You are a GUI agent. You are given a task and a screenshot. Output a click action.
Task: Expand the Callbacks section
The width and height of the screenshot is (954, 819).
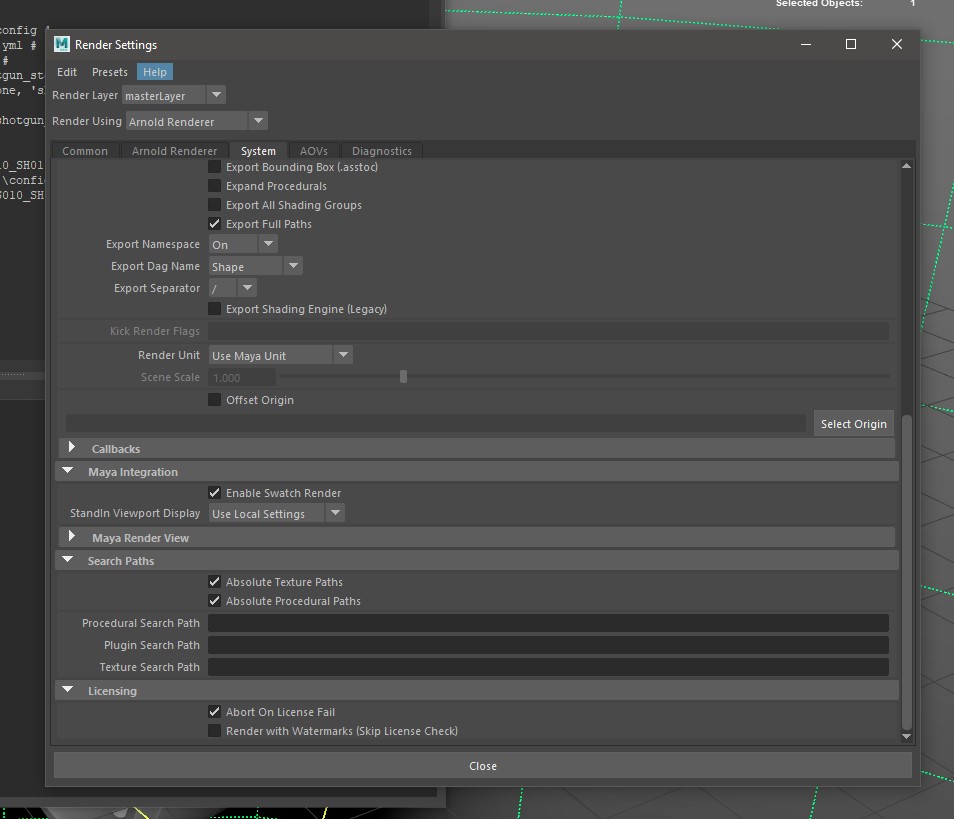(70, 448)
